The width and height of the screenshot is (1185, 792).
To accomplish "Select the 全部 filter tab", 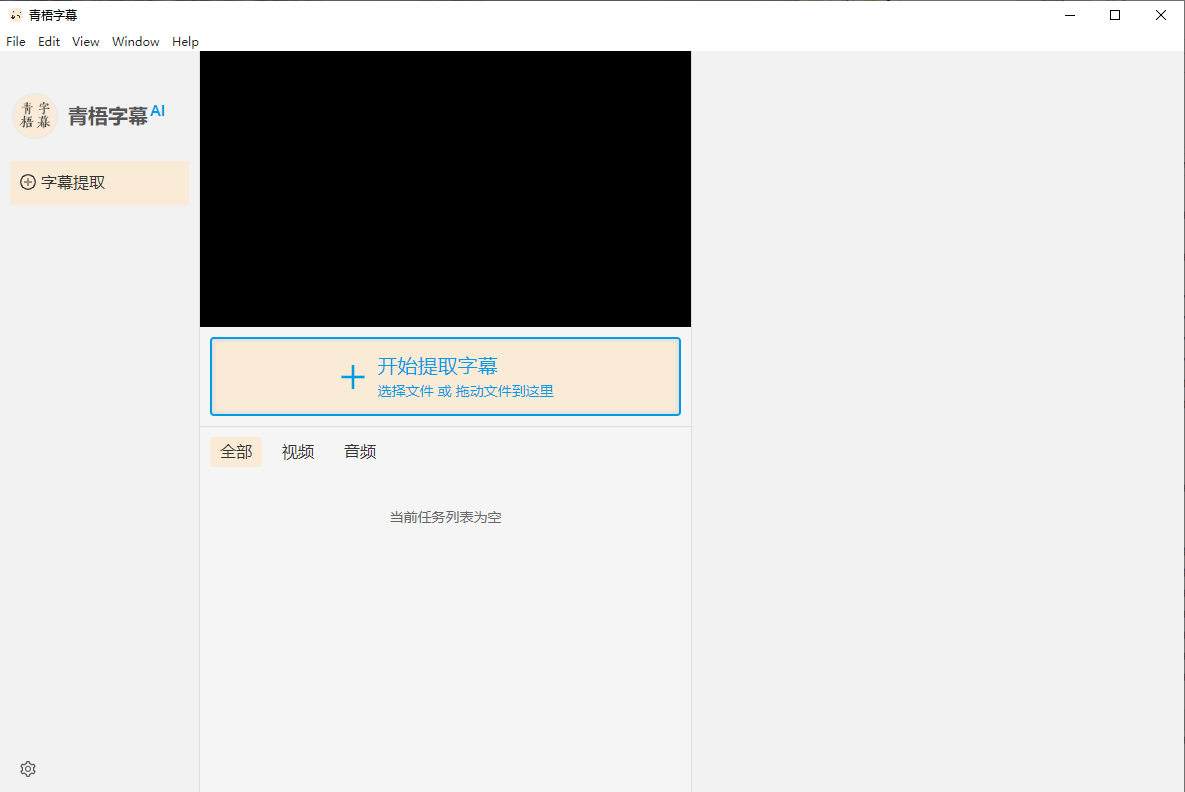I will click(x=236, y=451).
